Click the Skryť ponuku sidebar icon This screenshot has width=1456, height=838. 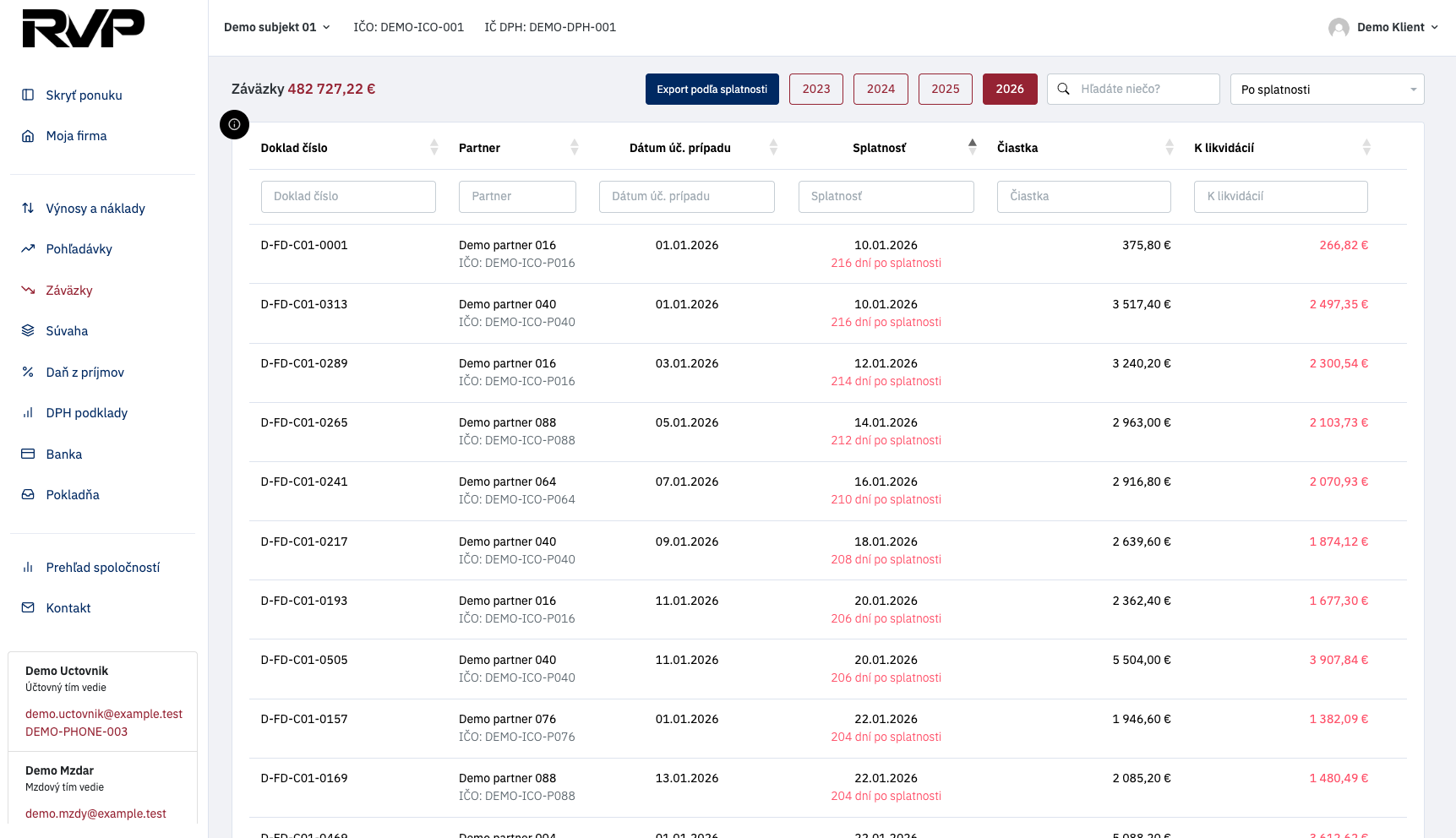(x=28, y=95)
